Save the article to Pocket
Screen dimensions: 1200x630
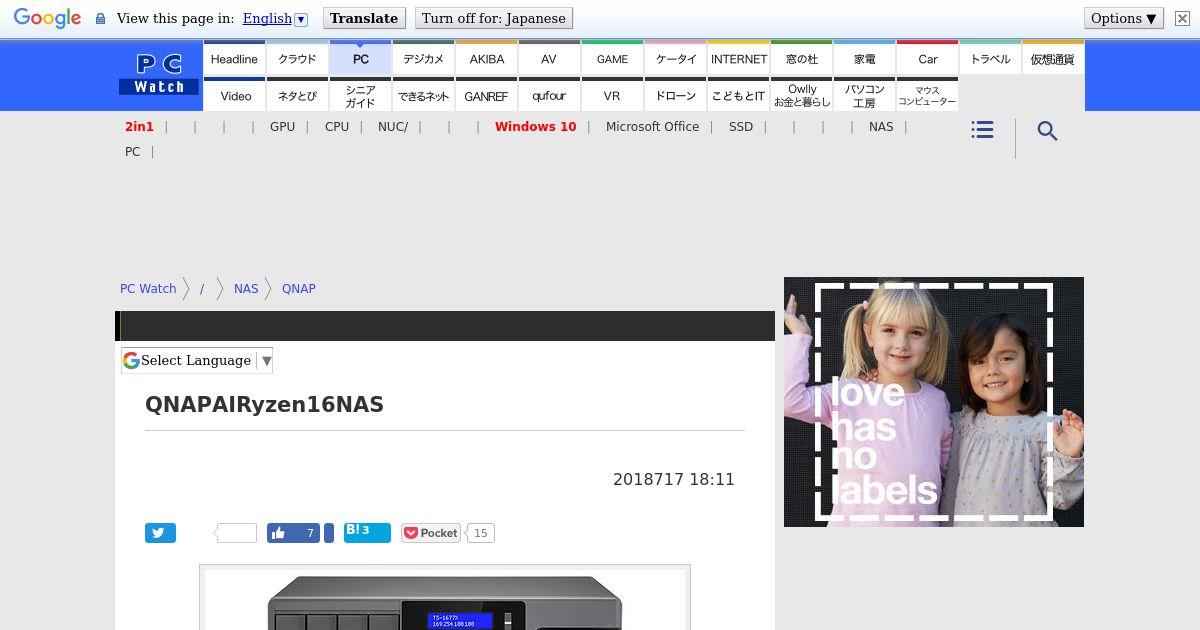pyautogui.click(x=431, y=533)
